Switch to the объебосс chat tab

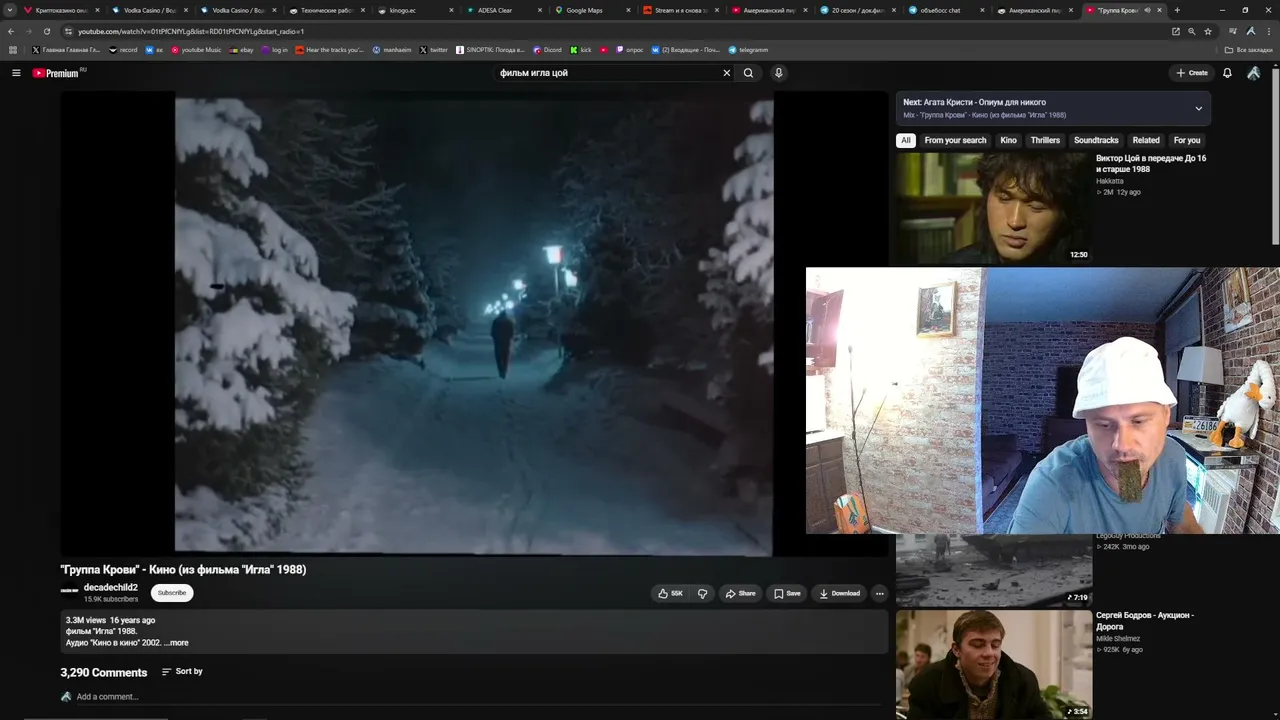(x=949, y=10)
